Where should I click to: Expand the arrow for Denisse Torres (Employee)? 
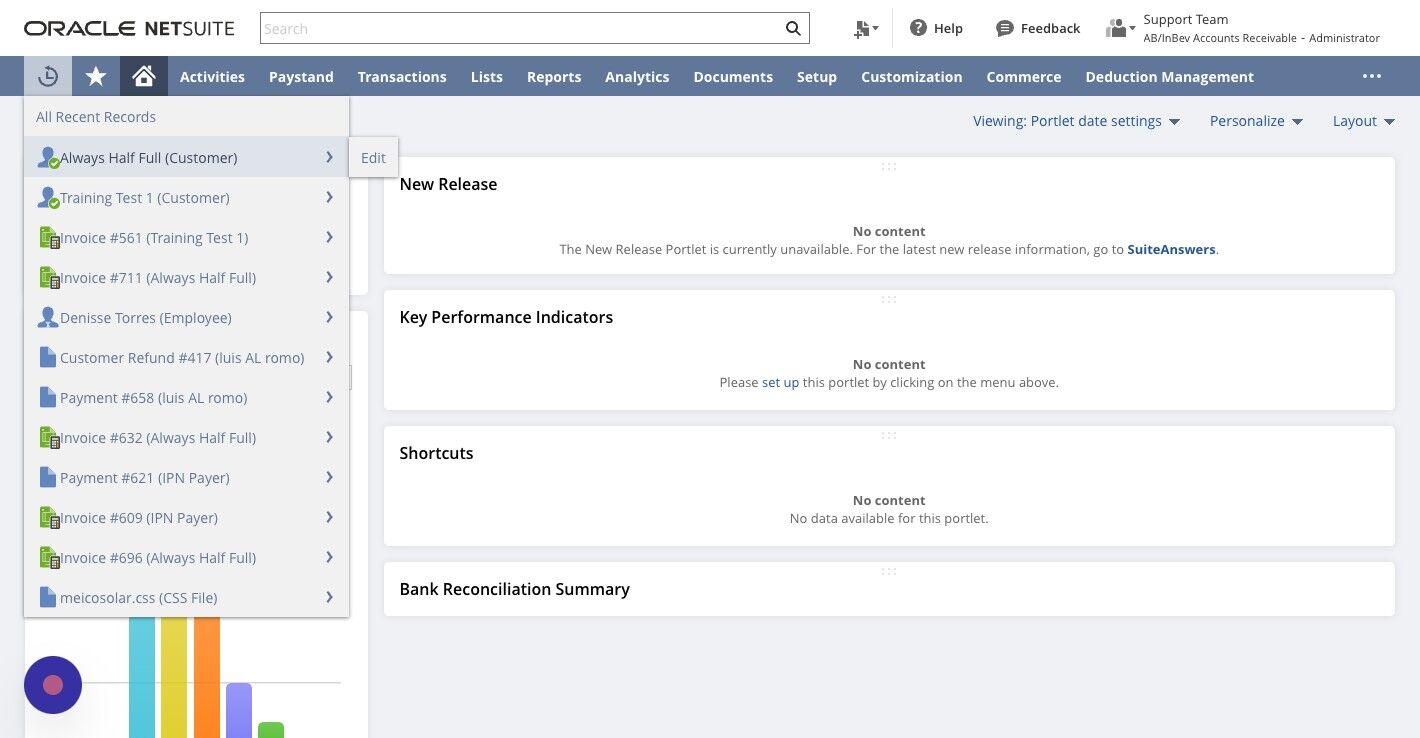pyautogui.click(x=329, y=317)
